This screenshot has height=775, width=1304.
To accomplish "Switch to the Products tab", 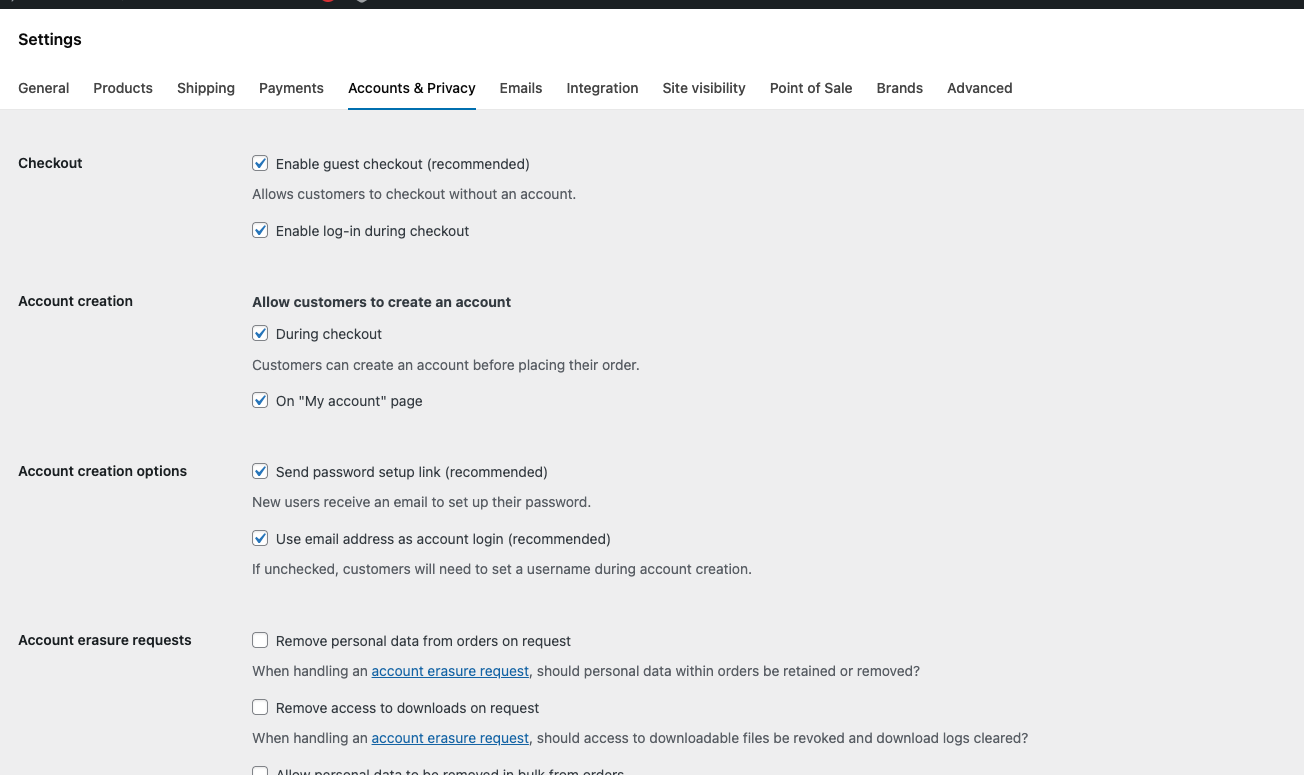I will coord(123,88).
